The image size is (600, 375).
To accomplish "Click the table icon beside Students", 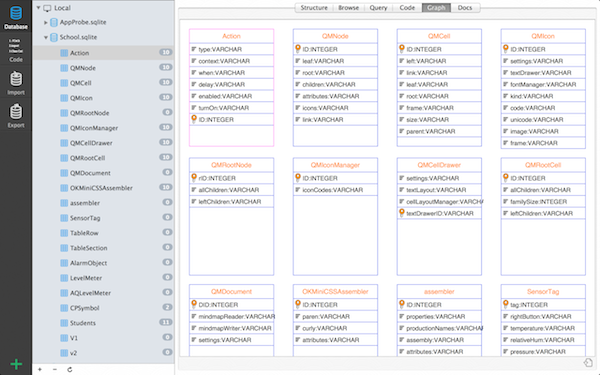I will click(64, 323).
